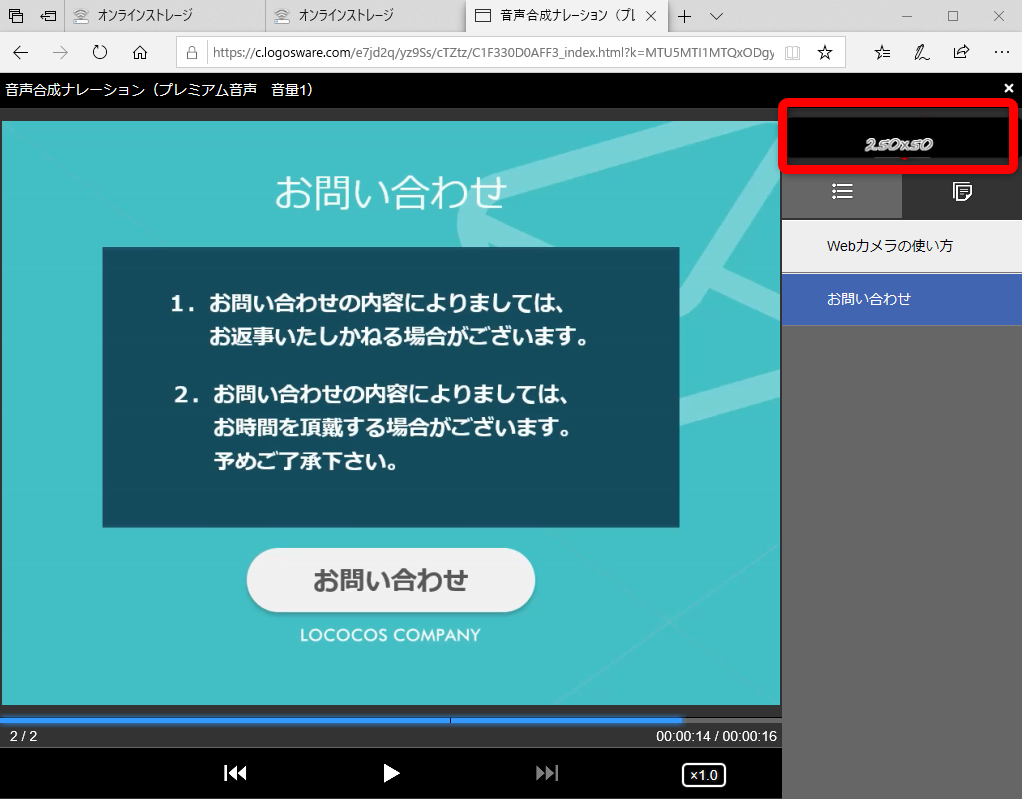
Task: Add this page to favorites with star
Action: (x=824, y=53)
